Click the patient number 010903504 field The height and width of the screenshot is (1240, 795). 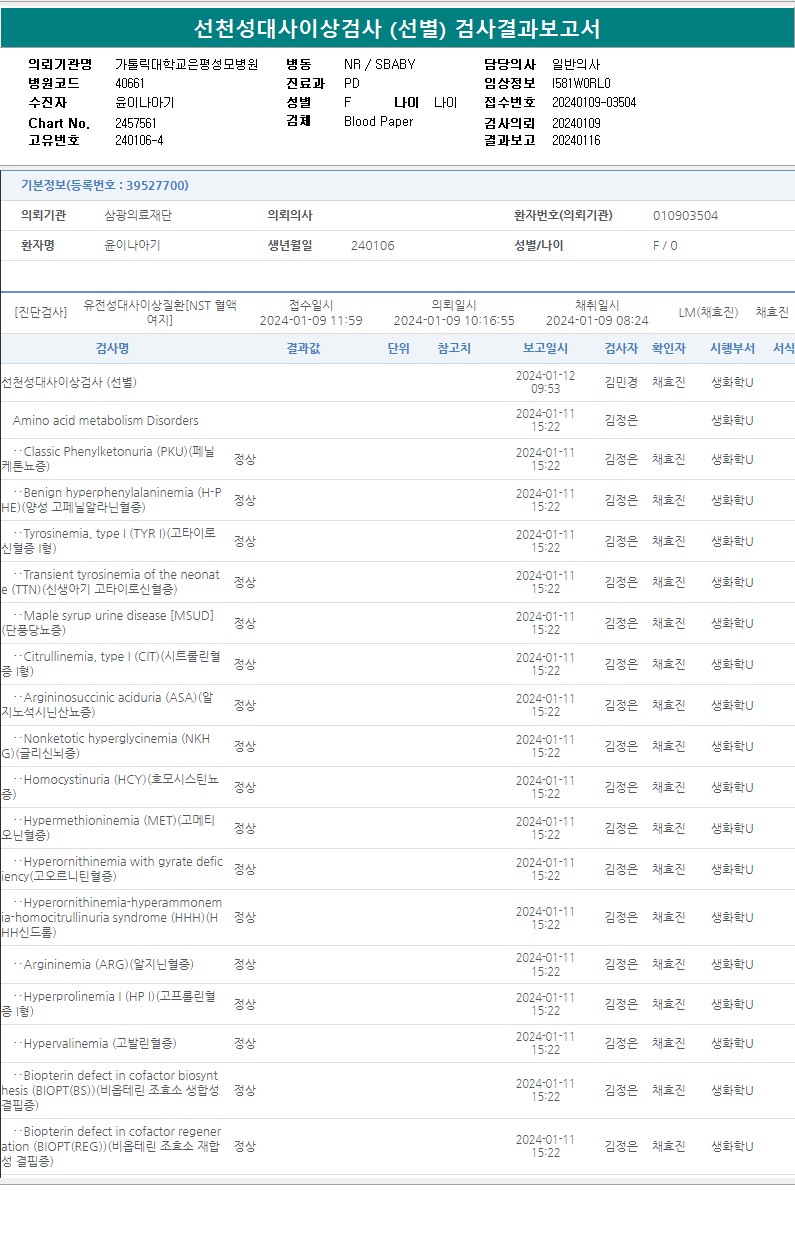click(685, 216)
